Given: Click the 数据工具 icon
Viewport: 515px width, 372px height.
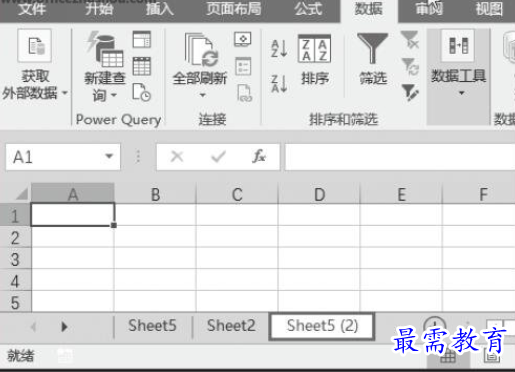Looking at the screenshot, I should coord(458,46).
